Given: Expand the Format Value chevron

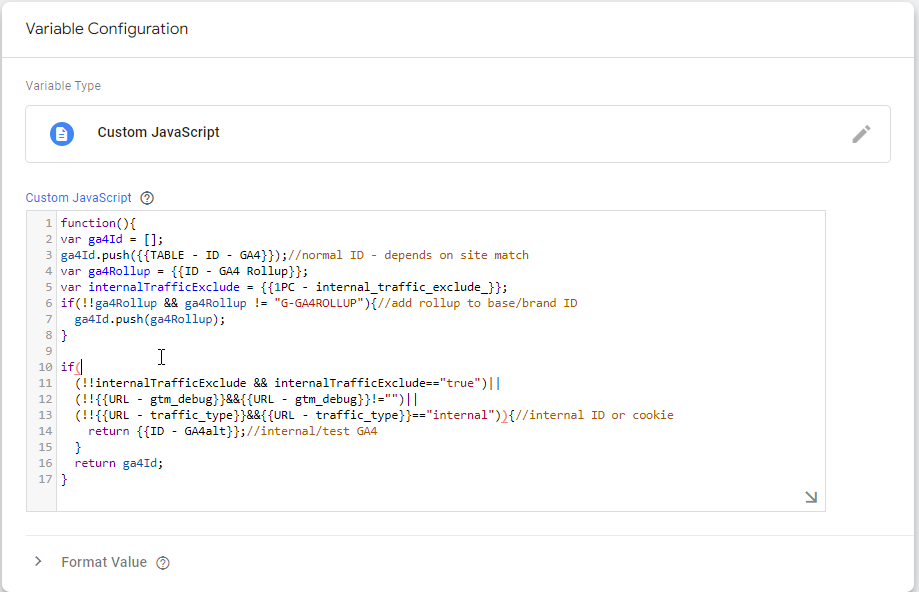Looking at the screenshot, I should pos(38,562).
